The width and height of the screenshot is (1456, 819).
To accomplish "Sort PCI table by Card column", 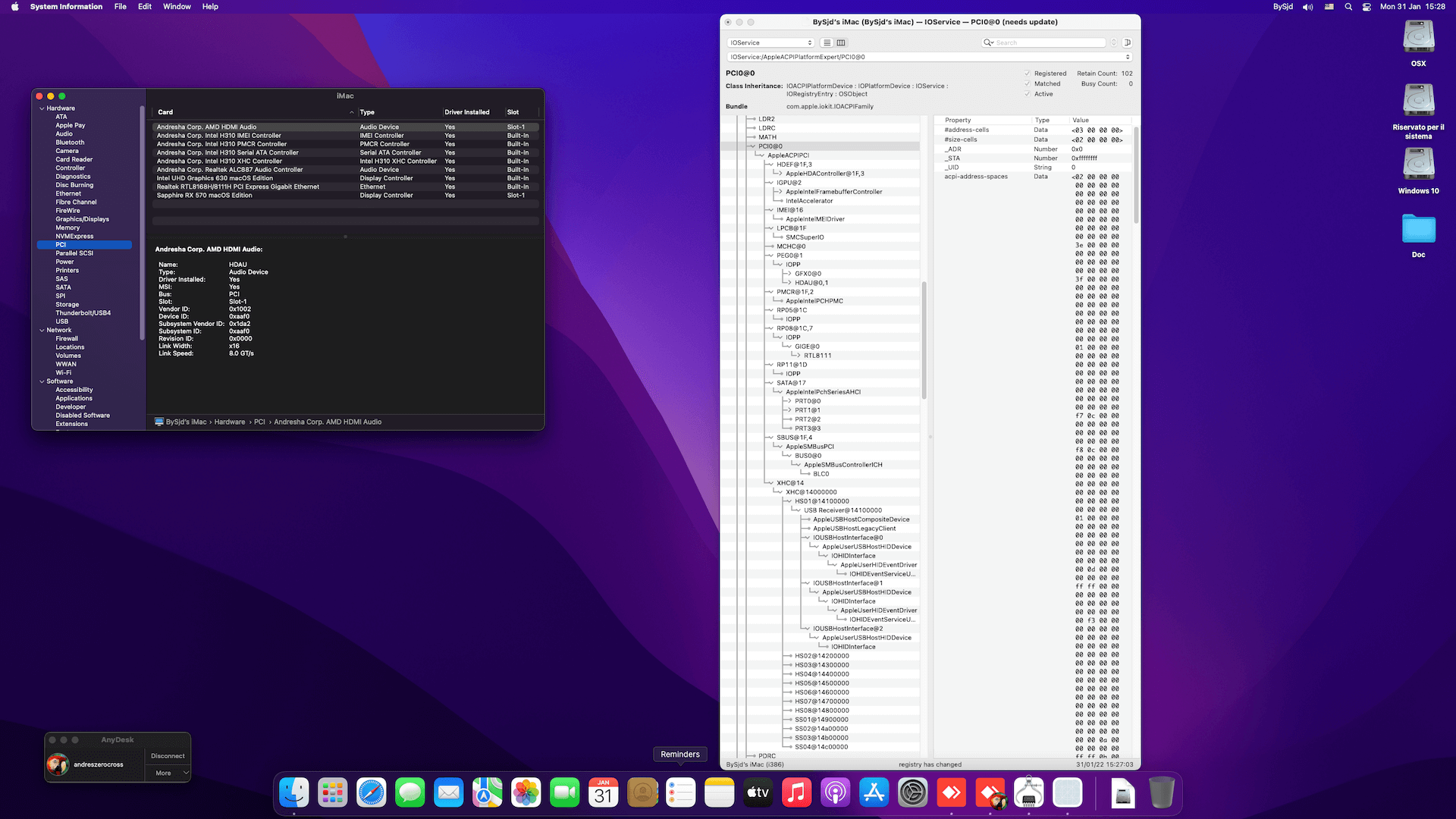I will pos(254,112).
